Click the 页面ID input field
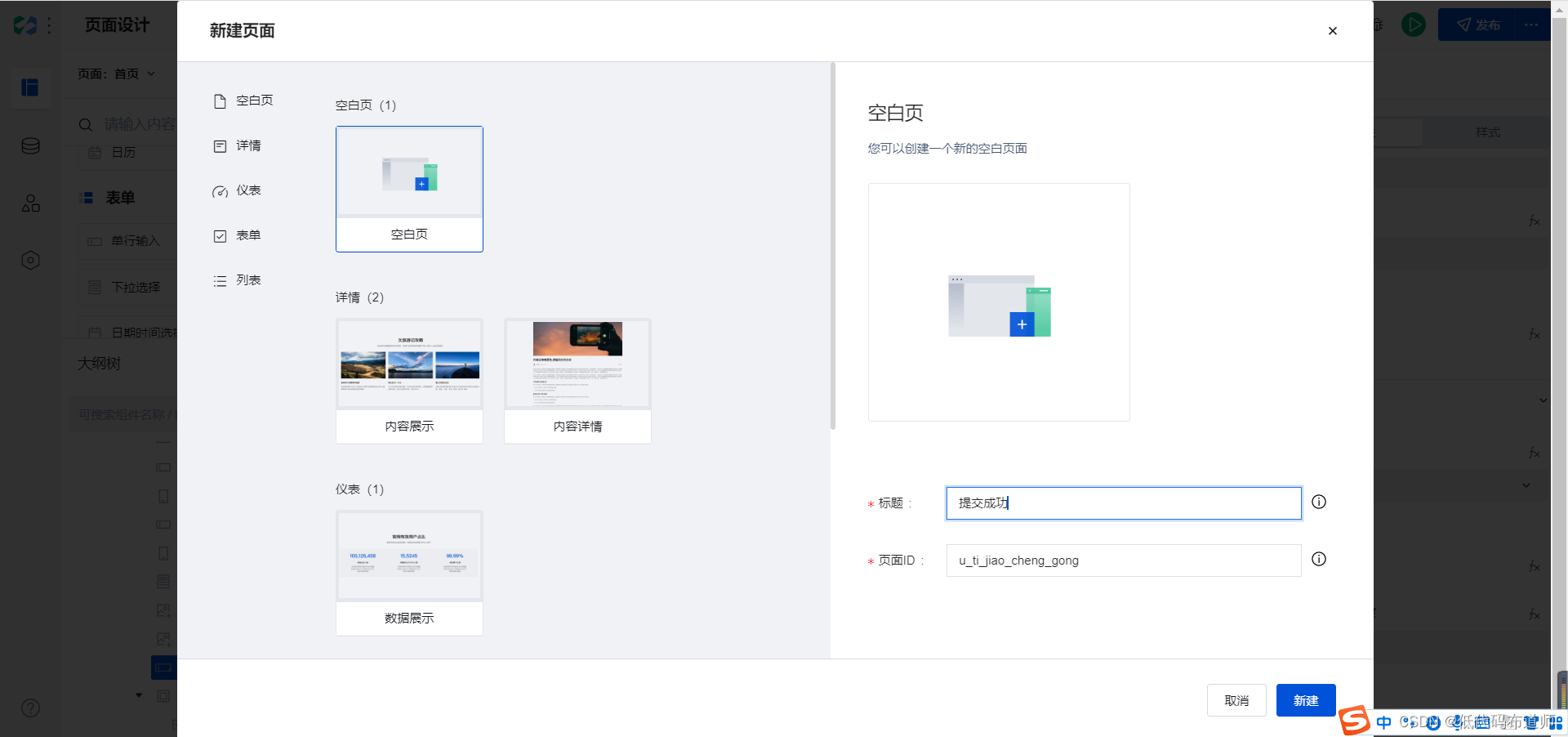This screenshot has height=737, width=1568. [x=1124, y=561]
